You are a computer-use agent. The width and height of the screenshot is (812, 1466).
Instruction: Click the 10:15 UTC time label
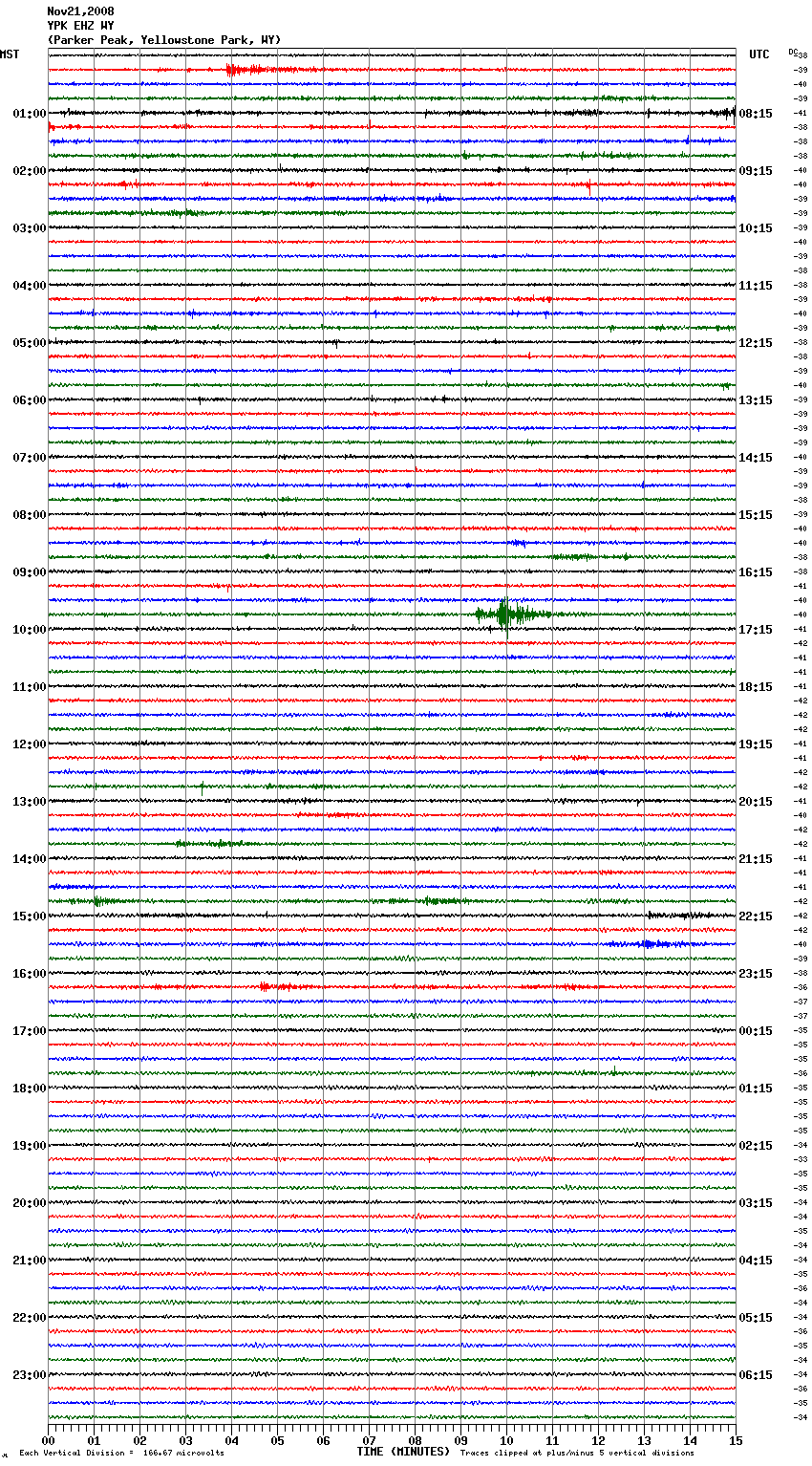pos(756,228)
